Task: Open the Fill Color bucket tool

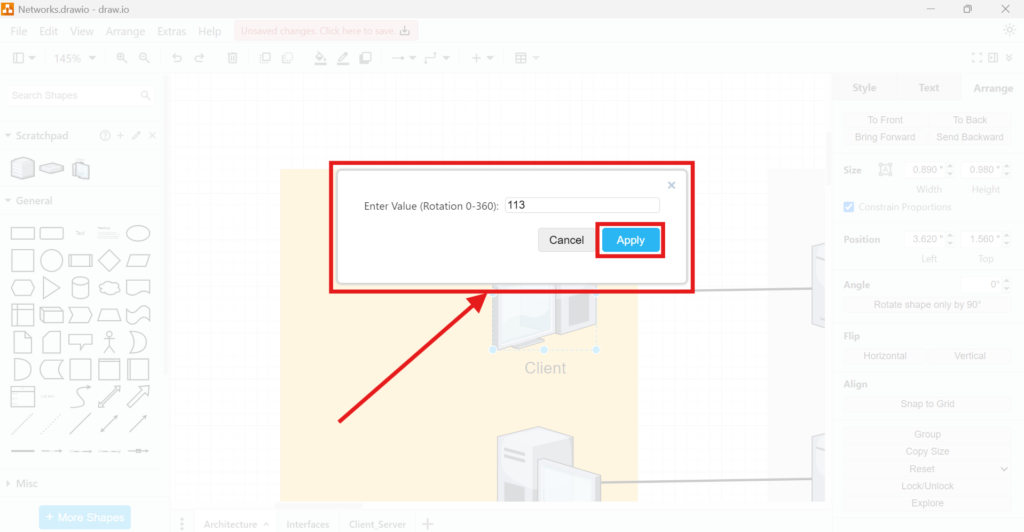Action: pyautogui.click(x=320, y=58)
